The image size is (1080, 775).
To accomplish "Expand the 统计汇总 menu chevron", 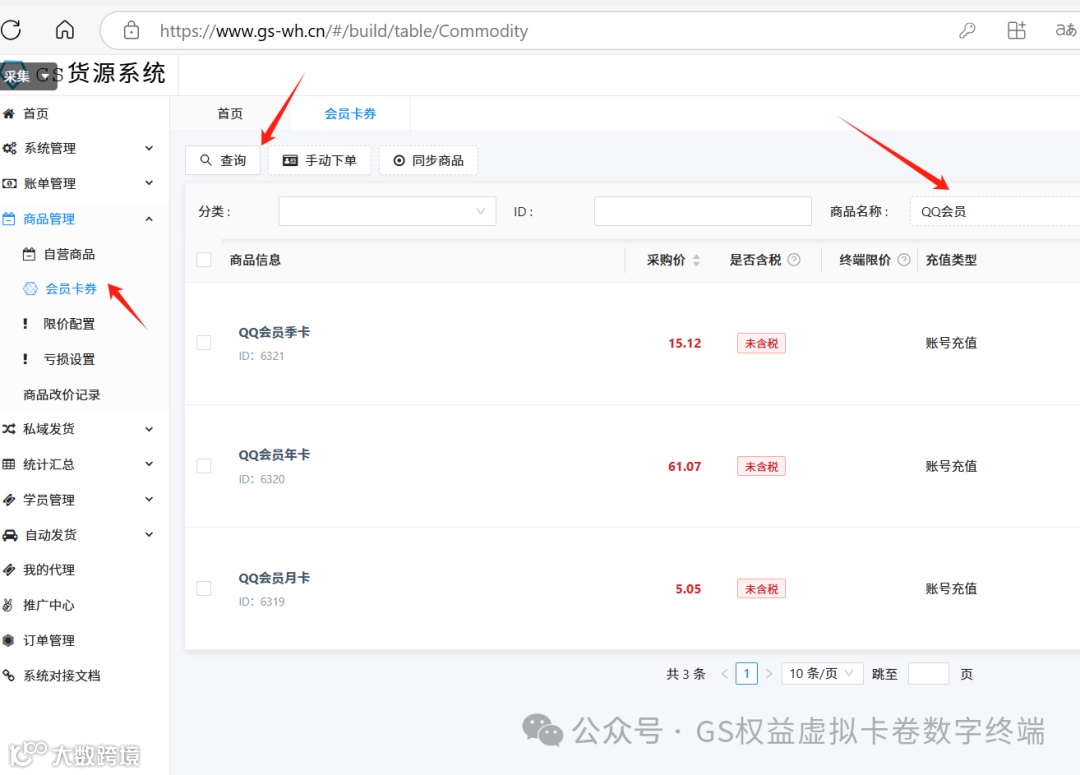I will [x=149, y=464].
